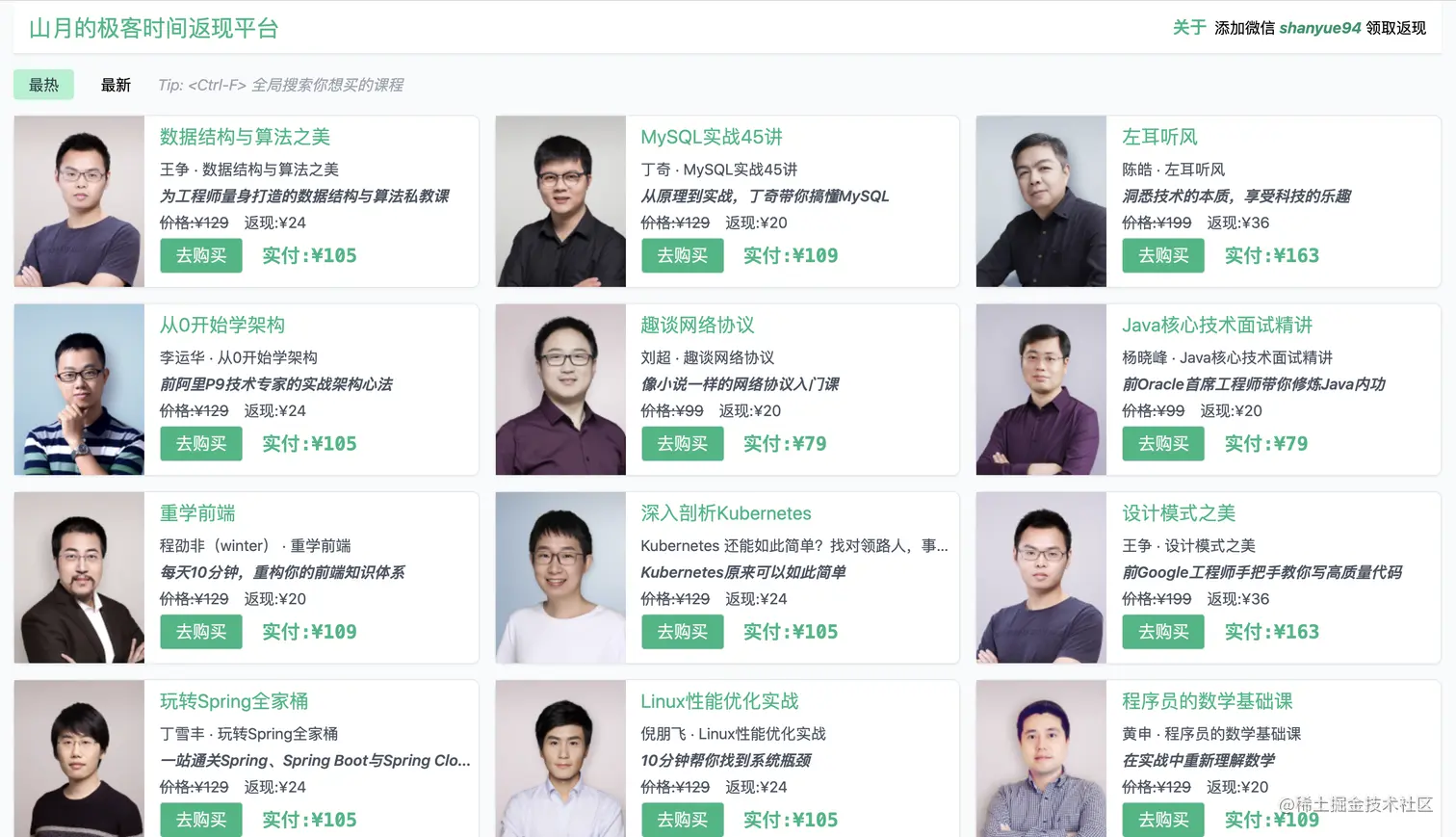Click 去购买 for 重学前端 course

pyautogui.click(x=201, y=632)
